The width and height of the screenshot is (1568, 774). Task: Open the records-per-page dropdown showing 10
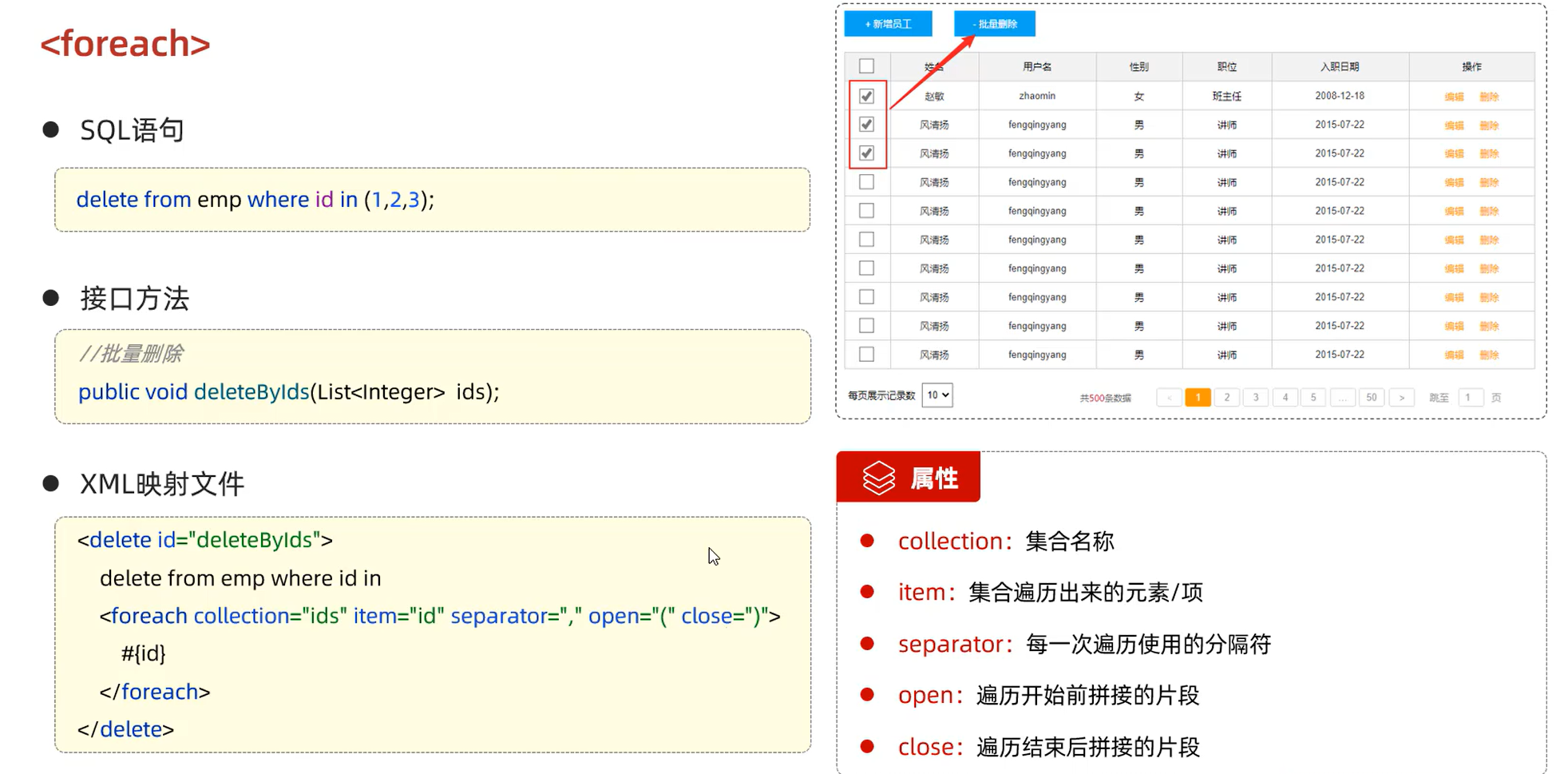pos(936,395)
